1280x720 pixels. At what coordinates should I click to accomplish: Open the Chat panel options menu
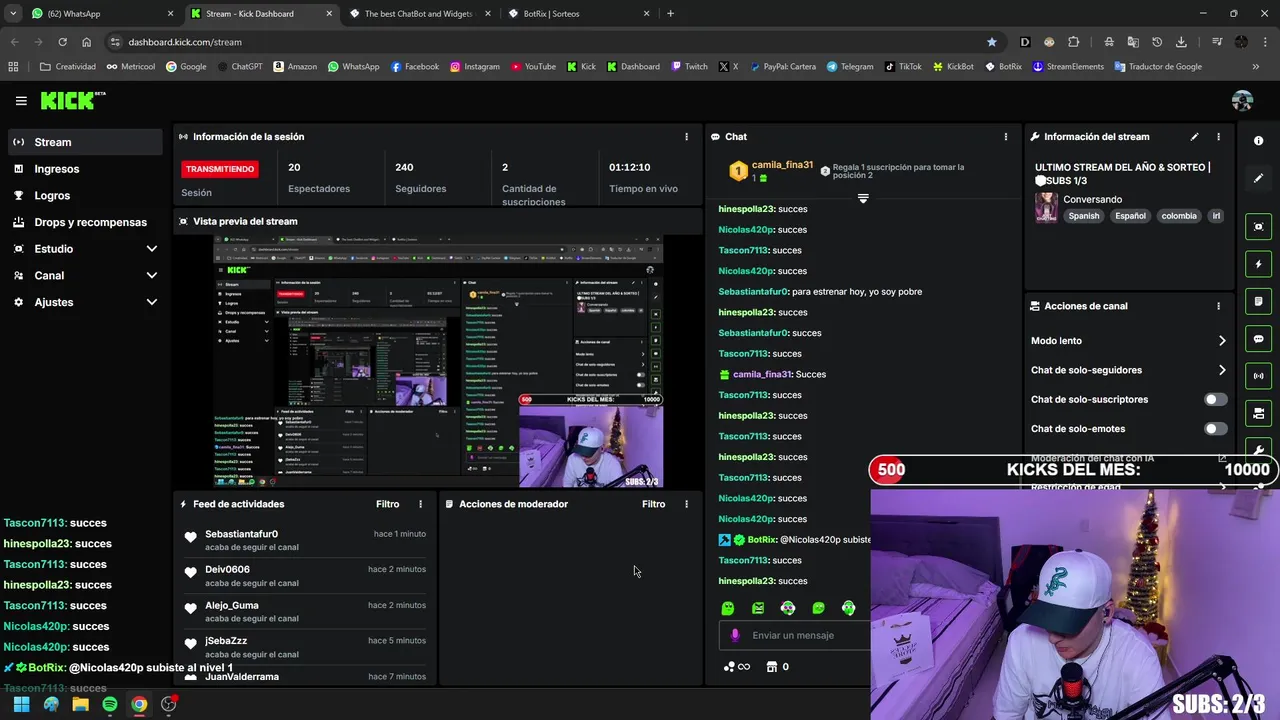click(x=1006, y=137)
